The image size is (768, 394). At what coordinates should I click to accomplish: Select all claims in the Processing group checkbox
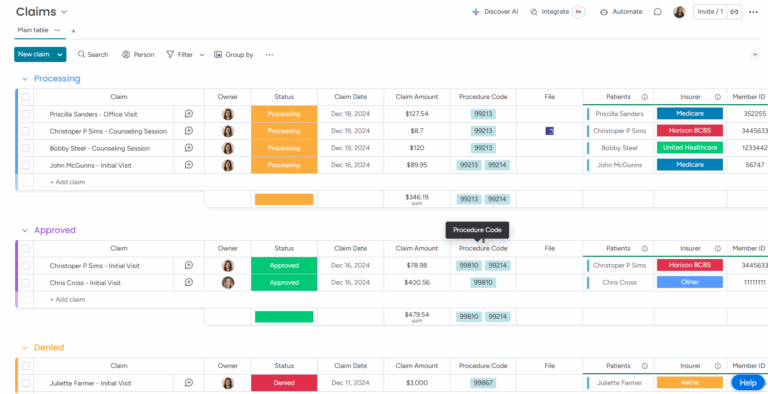(25, 97)
